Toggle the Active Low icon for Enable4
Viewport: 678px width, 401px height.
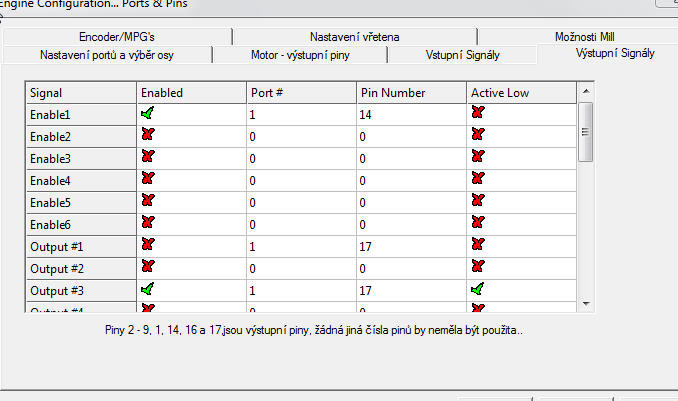[x=478, y=179]
